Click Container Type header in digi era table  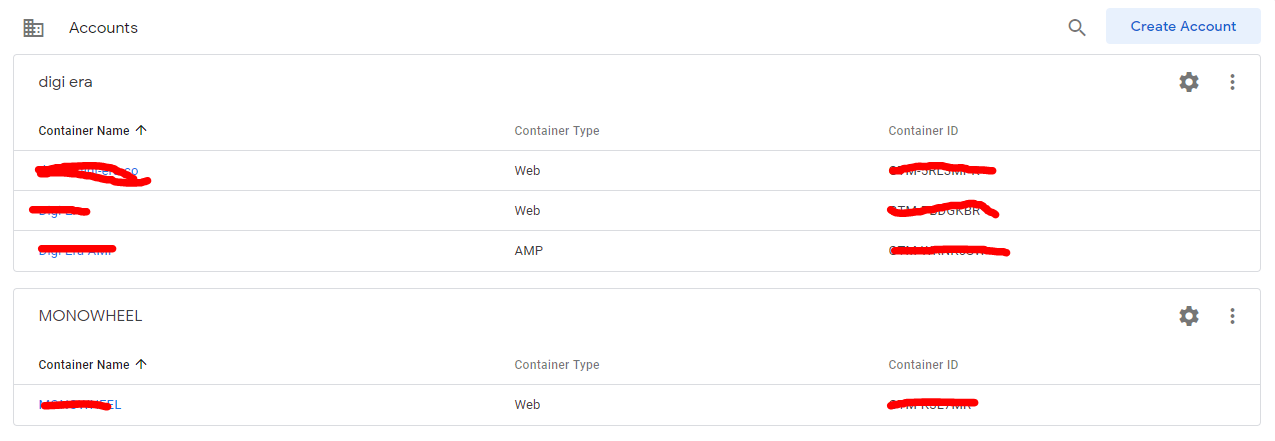[x=557, y=131]
